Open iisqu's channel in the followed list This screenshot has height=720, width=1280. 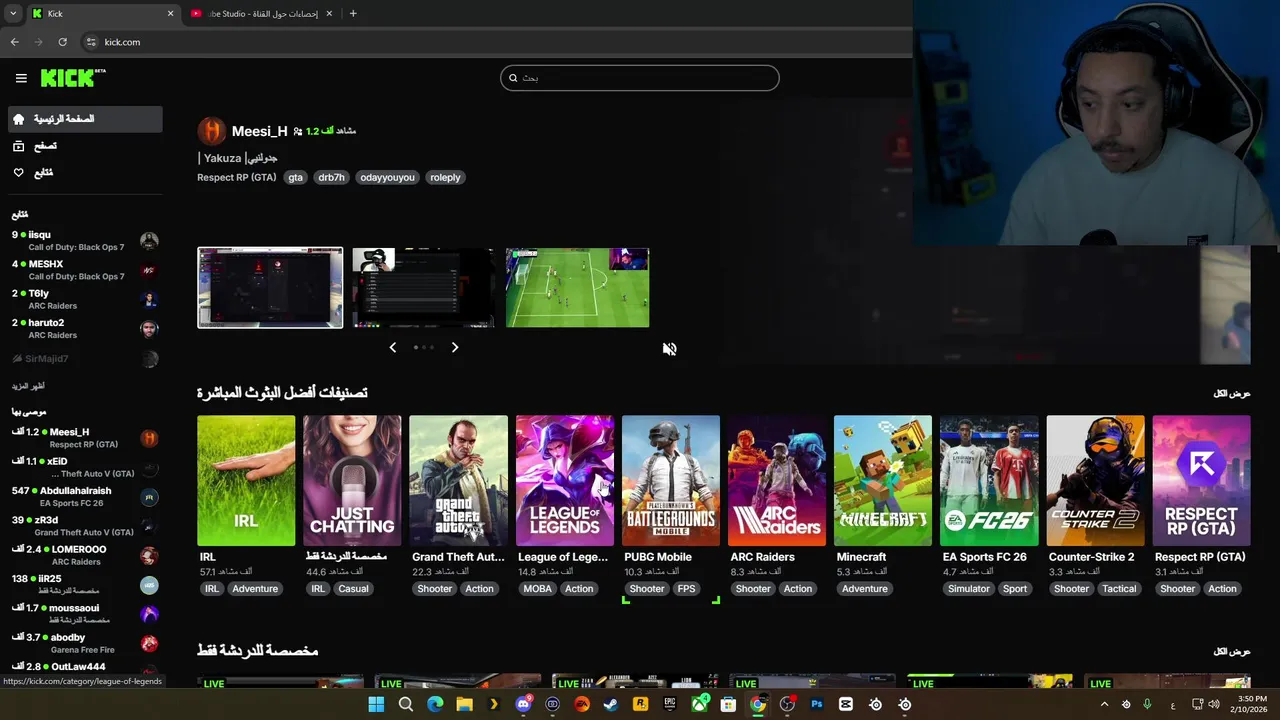[x=85, y=241]
